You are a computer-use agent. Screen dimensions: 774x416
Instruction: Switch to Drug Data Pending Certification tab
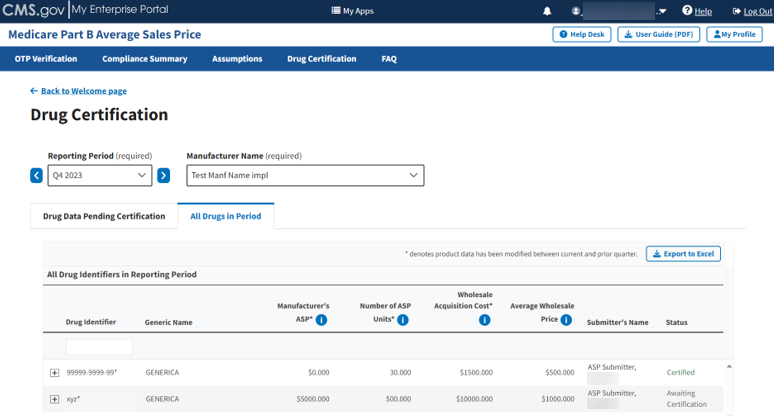coord(104,216)
